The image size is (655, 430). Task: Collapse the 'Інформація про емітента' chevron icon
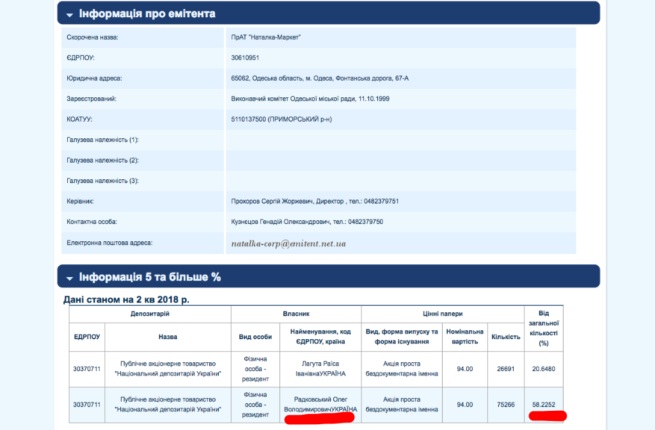(x=68, y=14)
